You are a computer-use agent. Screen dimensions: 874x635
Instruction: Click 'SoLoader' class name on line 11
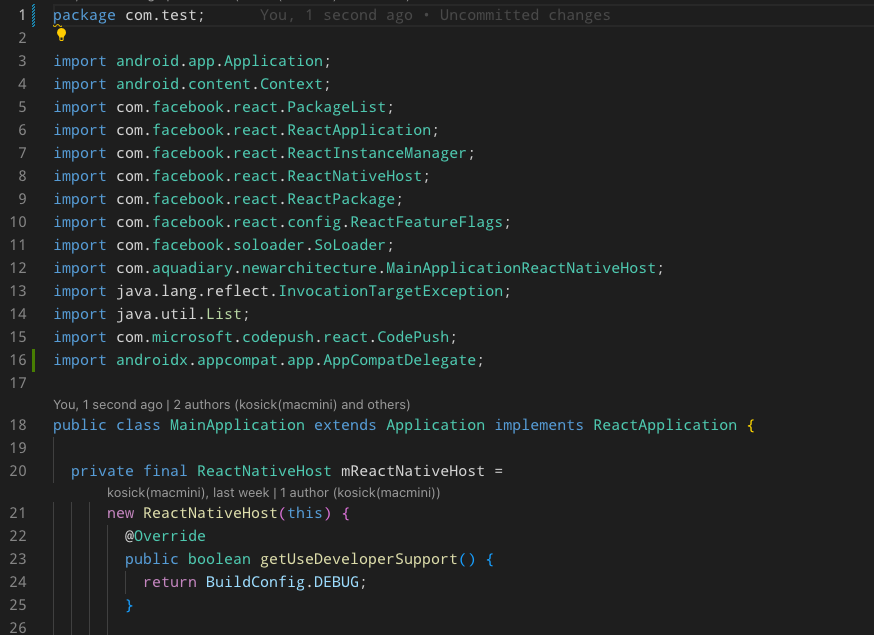[350, 245]
